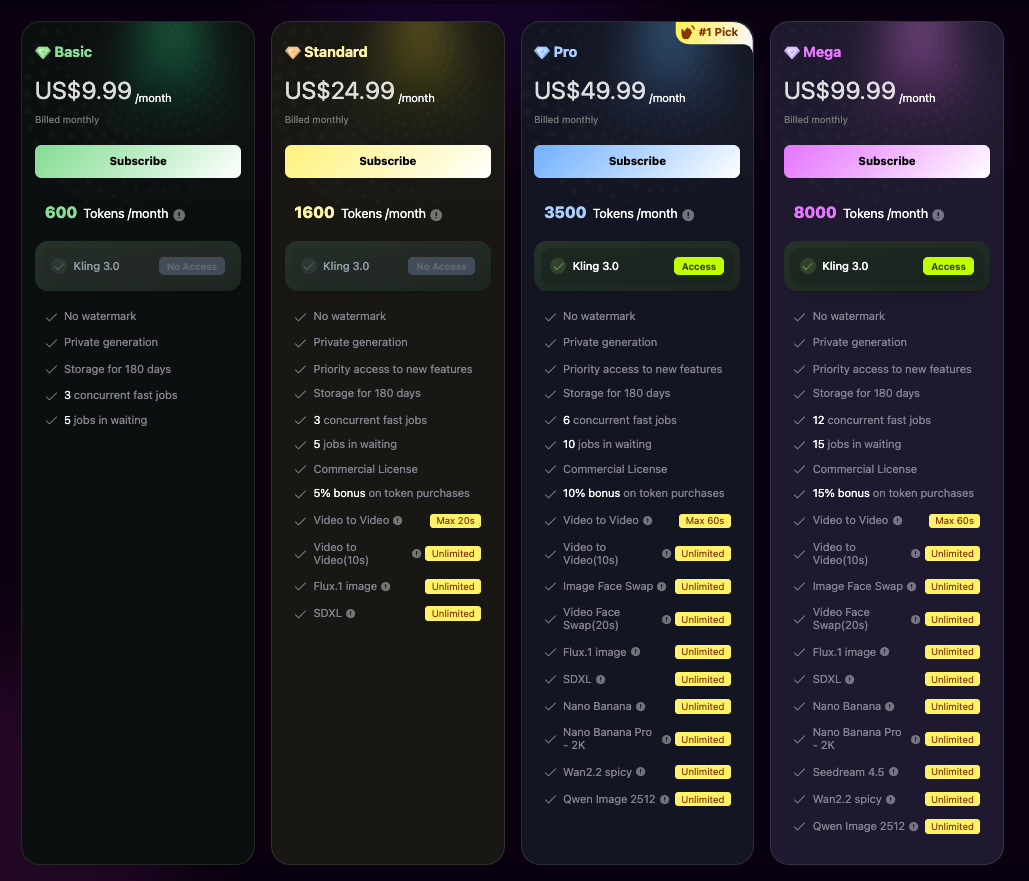The height and width of the screenshot is (881, 1029).
Task: Click info icon next to 8000 Tokens /month
Action: [937, 215]
